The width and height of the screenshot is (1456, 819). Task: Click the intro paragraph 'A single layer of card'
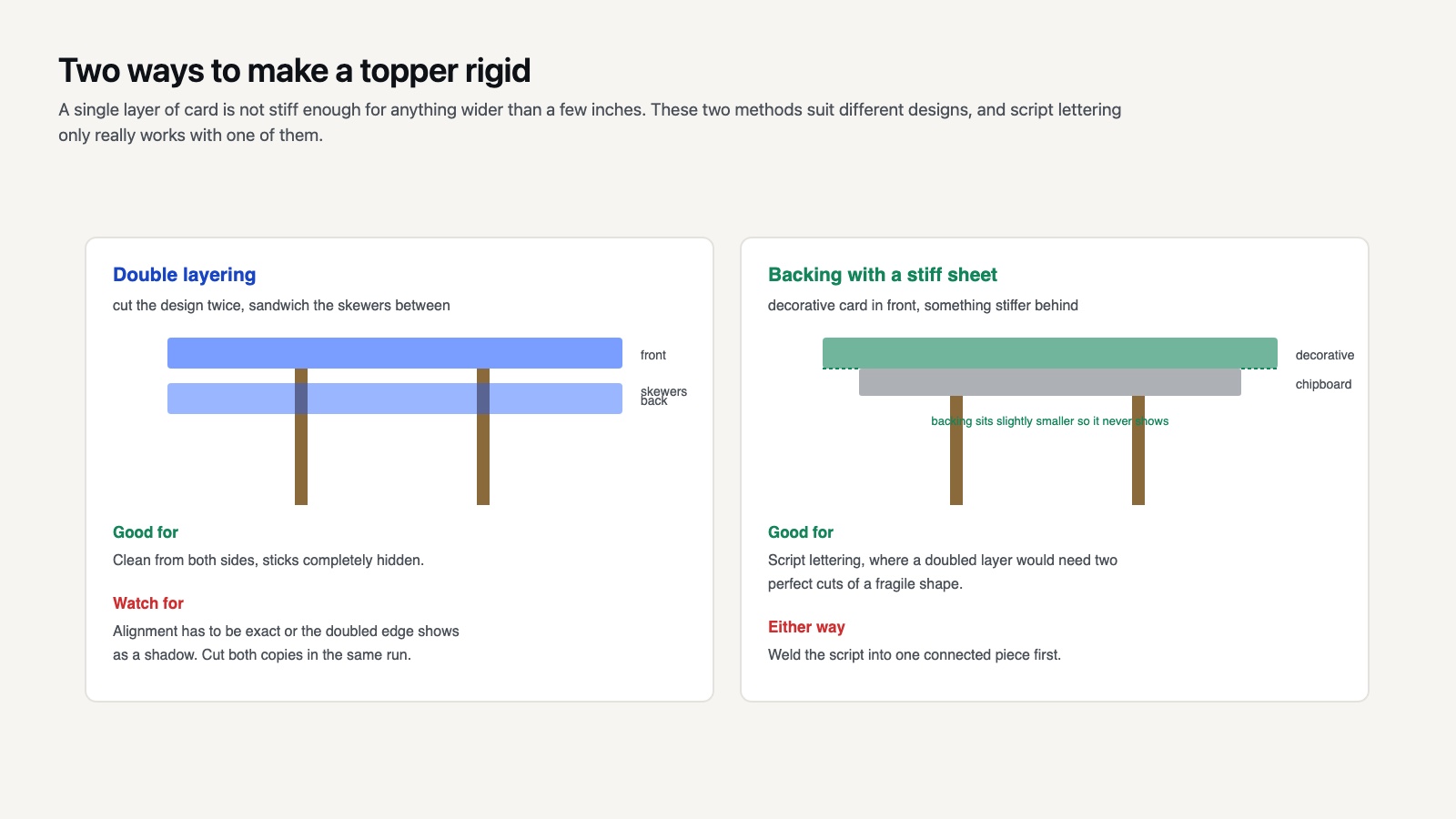pos(590,122)
